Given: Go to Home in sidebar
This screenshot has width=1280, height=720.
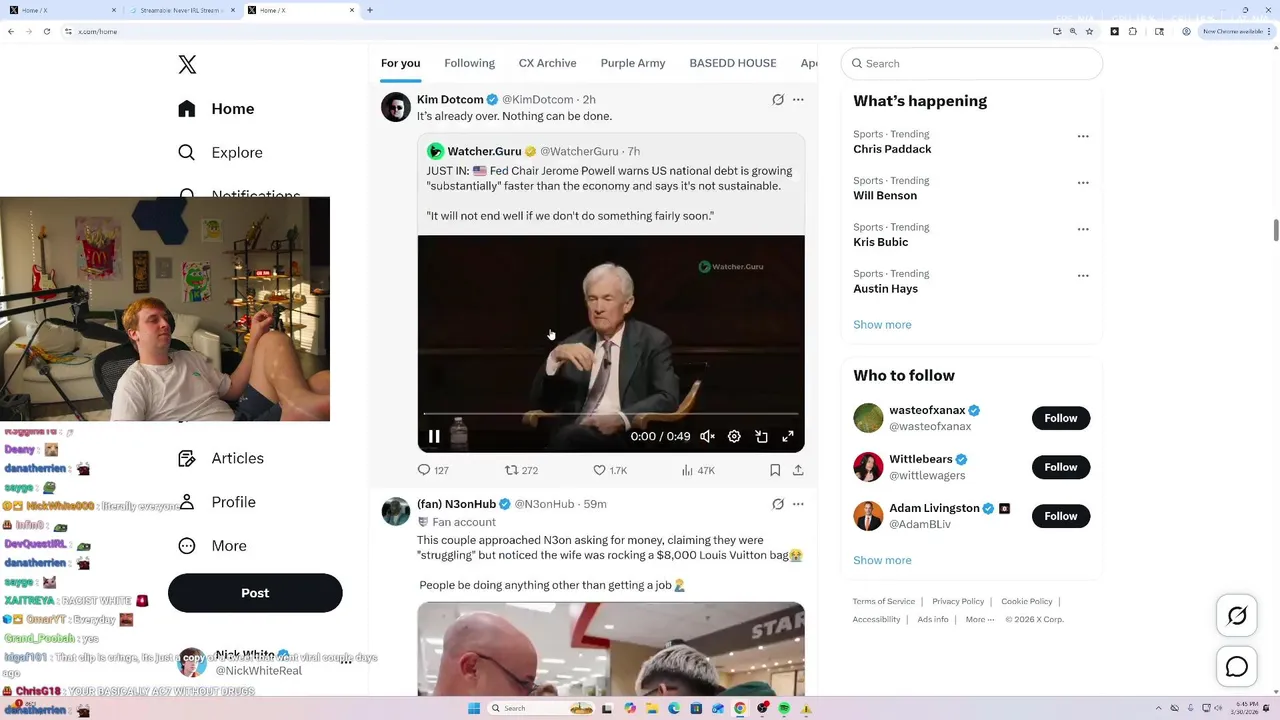Looking at the screenshot, I should click(216, 109).
